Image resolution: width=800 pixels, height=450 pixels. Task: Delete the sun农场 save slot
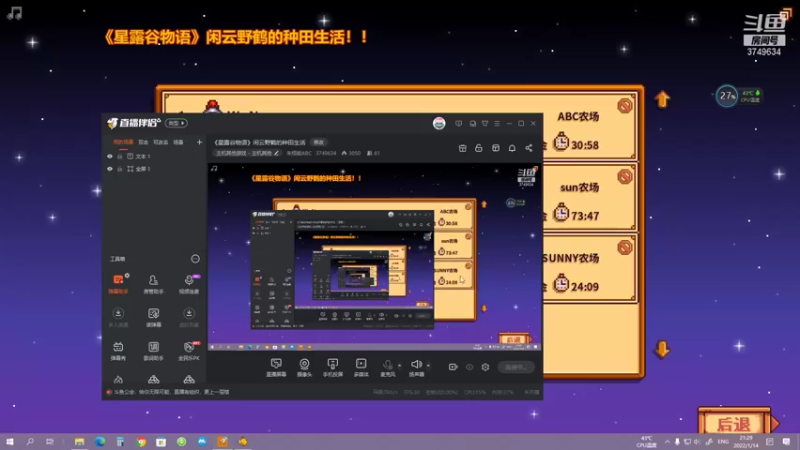pos(624,177)
